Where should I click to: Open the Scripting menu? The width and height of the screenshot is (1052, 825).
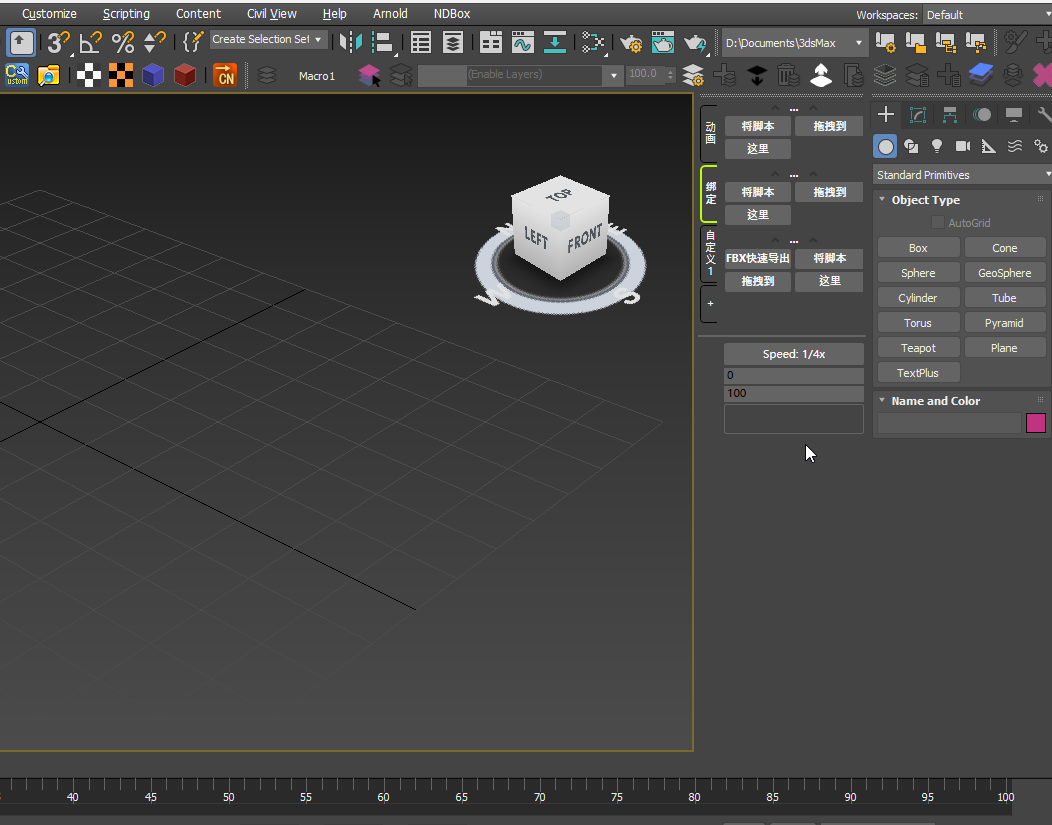point(126,13)
